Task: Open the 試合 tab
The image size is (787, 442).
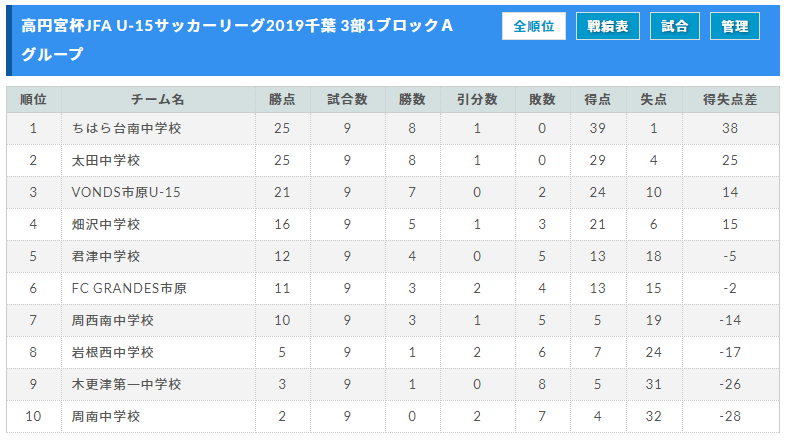Action: [674, 26]
